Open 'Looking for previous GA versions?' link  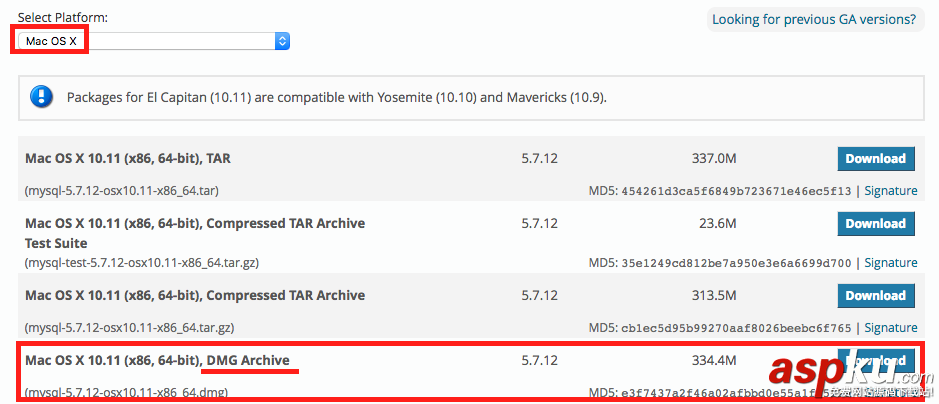pyautogui.click(x=813, y=19)
